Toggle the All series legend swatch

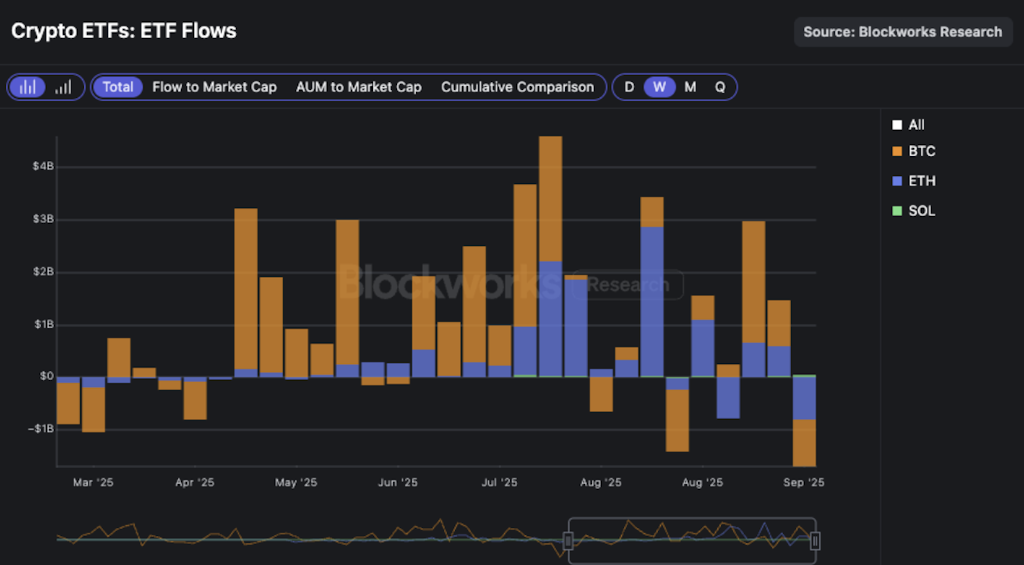pos(897,125)
